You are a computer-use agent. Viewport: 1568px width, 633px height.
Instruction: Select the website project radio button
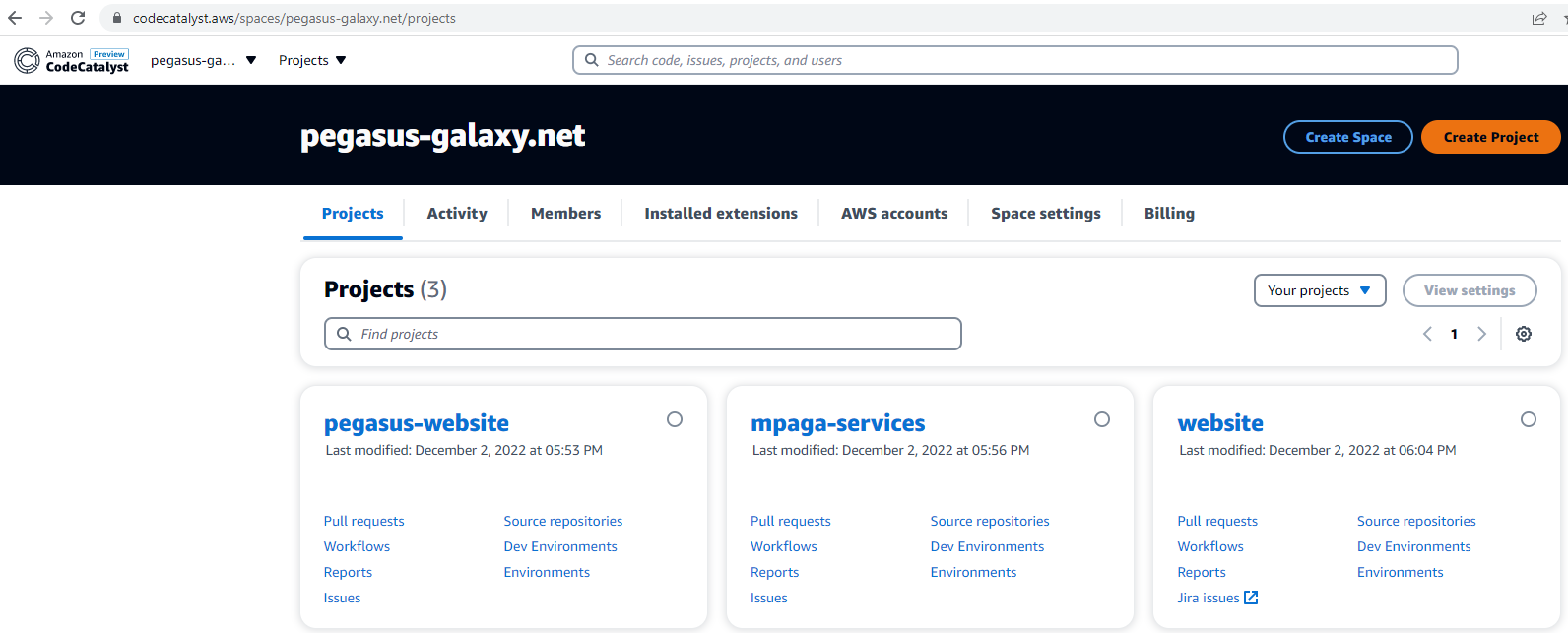click(1529, 419)
